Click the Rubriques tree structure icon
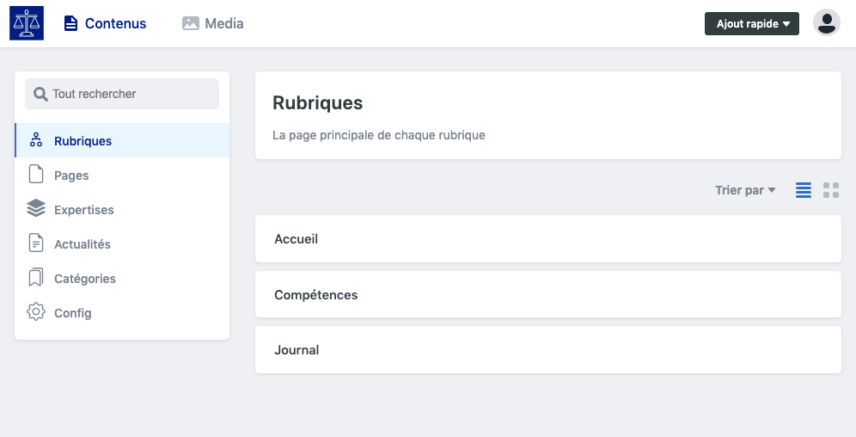The image size is (856, 437). tap(36, 140)
